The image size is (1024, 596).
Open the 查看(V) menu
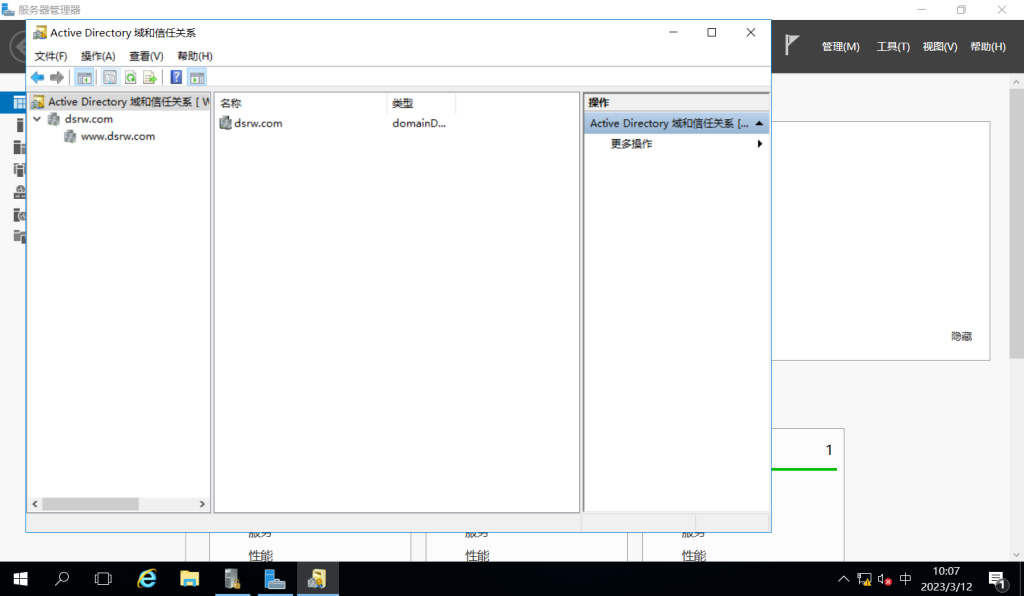146,56
